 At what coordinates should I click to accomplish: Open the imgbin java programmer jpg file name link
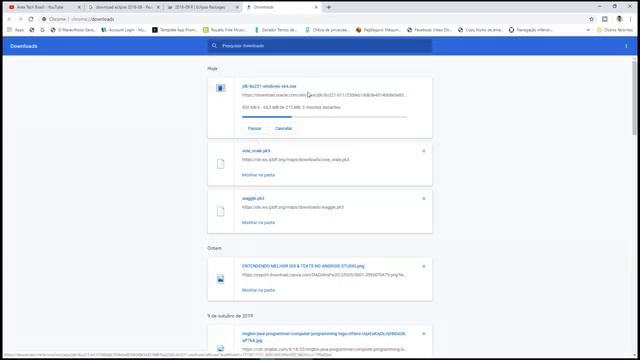[x=324, y=337]
